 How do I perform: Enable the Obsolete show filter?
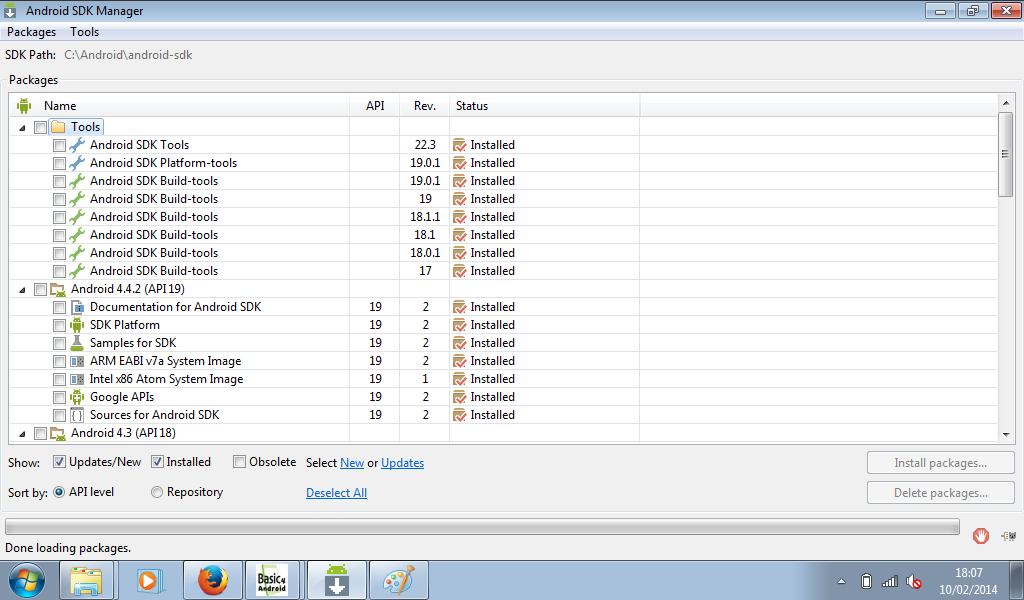click(240, 462)
